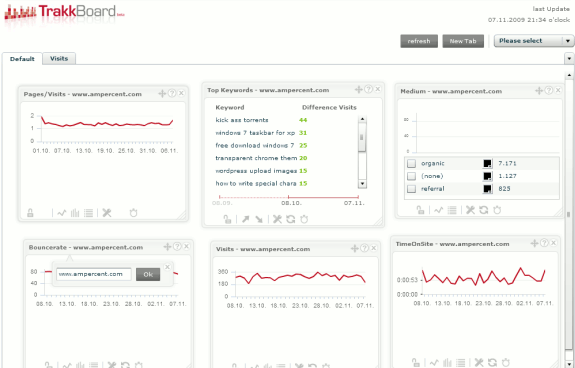
Task: Switch Pages/Visits widget to bar chart view
Action: [x=75, y=213]
